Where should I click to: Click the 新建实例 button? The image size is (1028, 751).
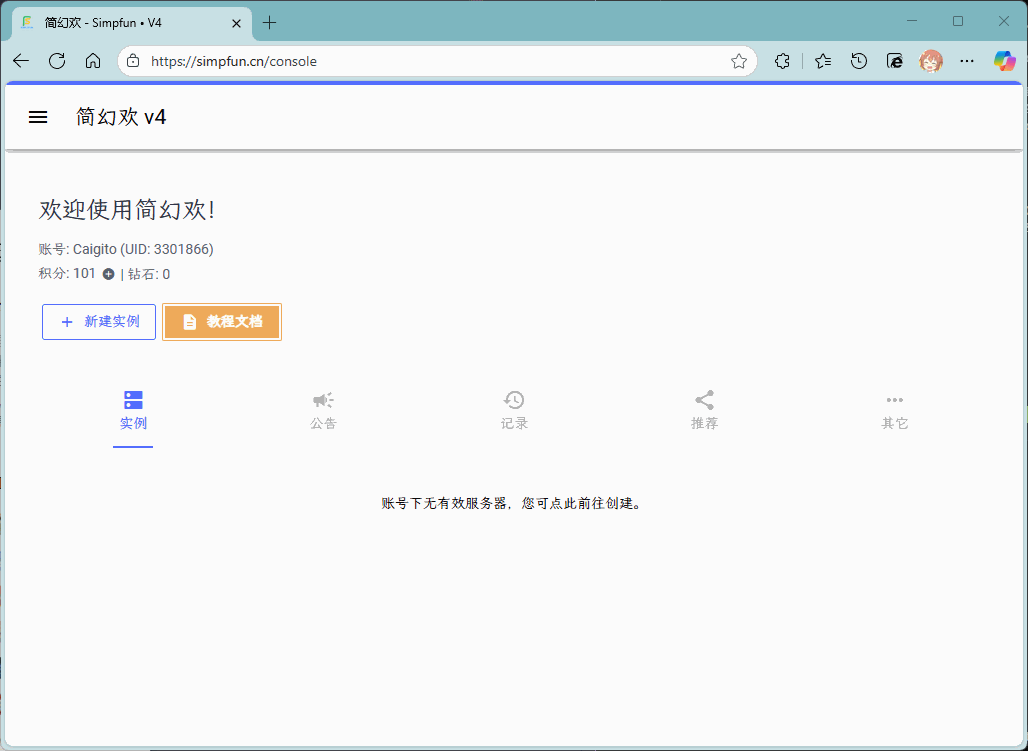click(99, 321)
